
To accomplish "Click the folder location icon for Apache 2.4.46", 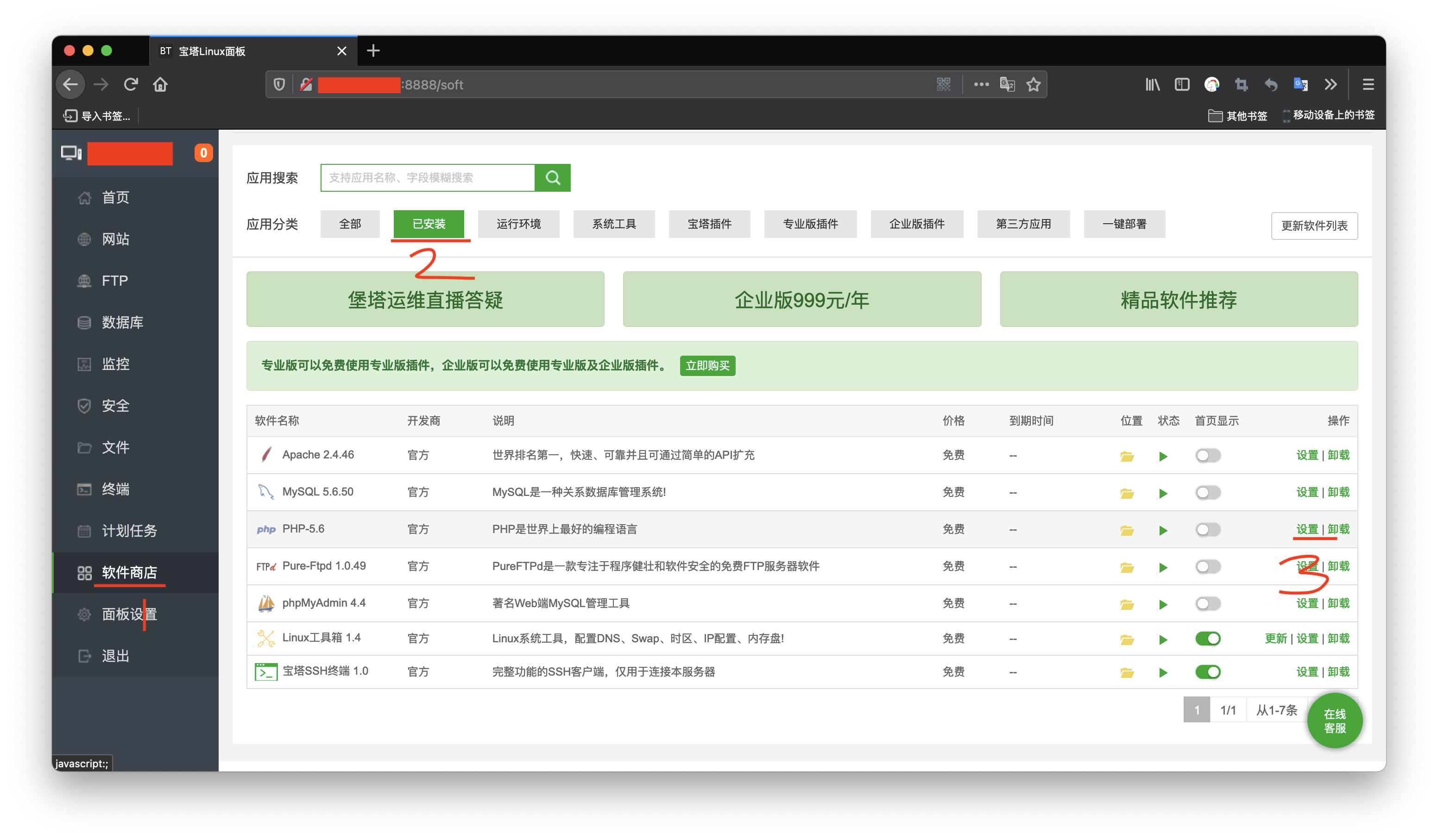I will (1127, 455).
